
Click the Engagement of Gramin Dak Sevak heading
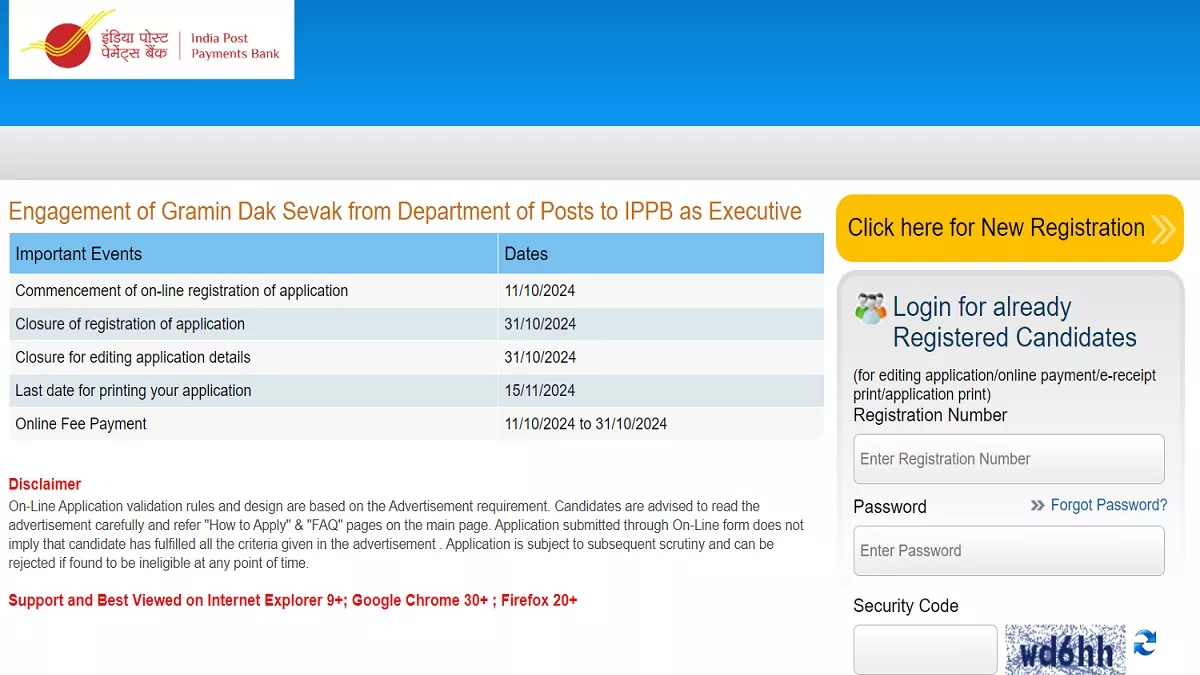(405, 212)
